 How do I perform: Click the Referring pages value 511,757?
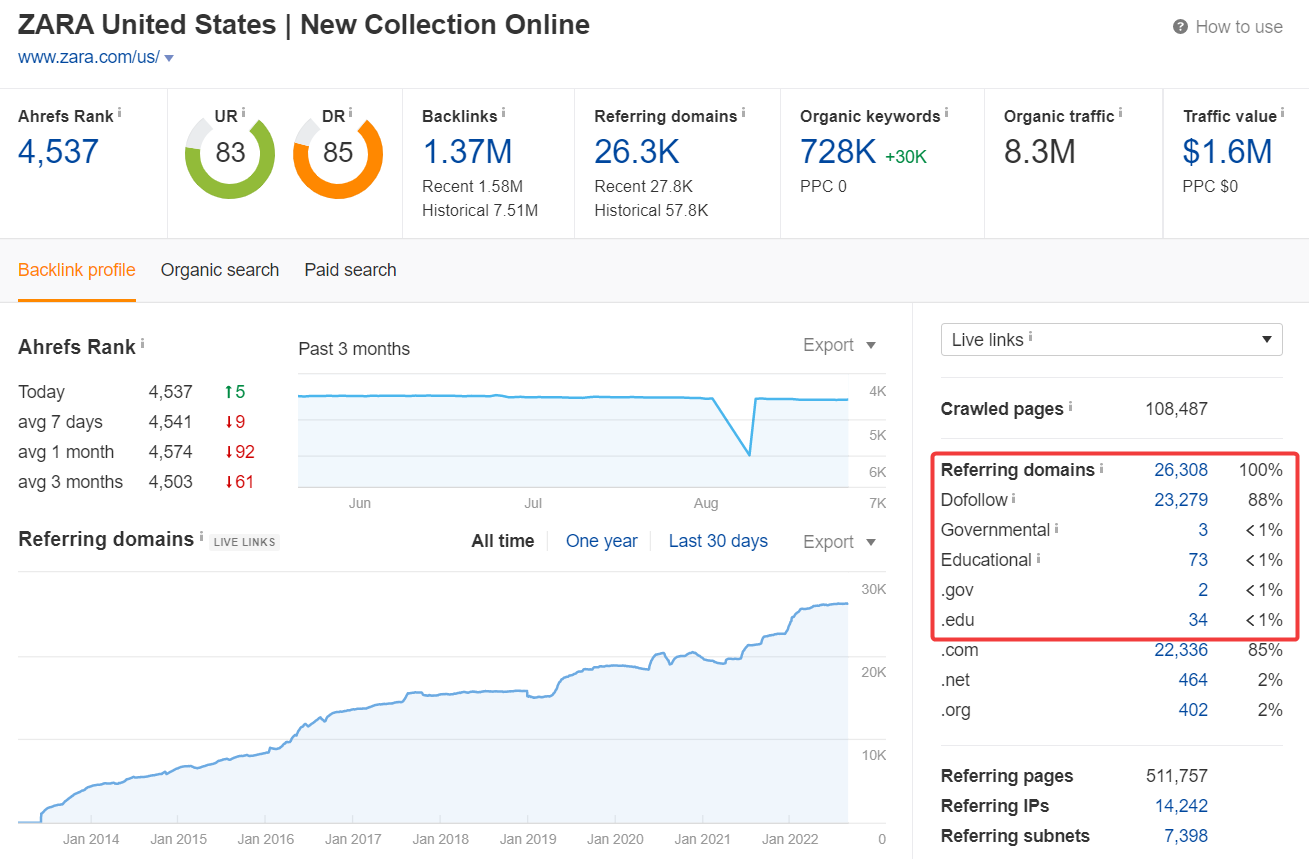pyautogui.click(x=1177, y=776)
